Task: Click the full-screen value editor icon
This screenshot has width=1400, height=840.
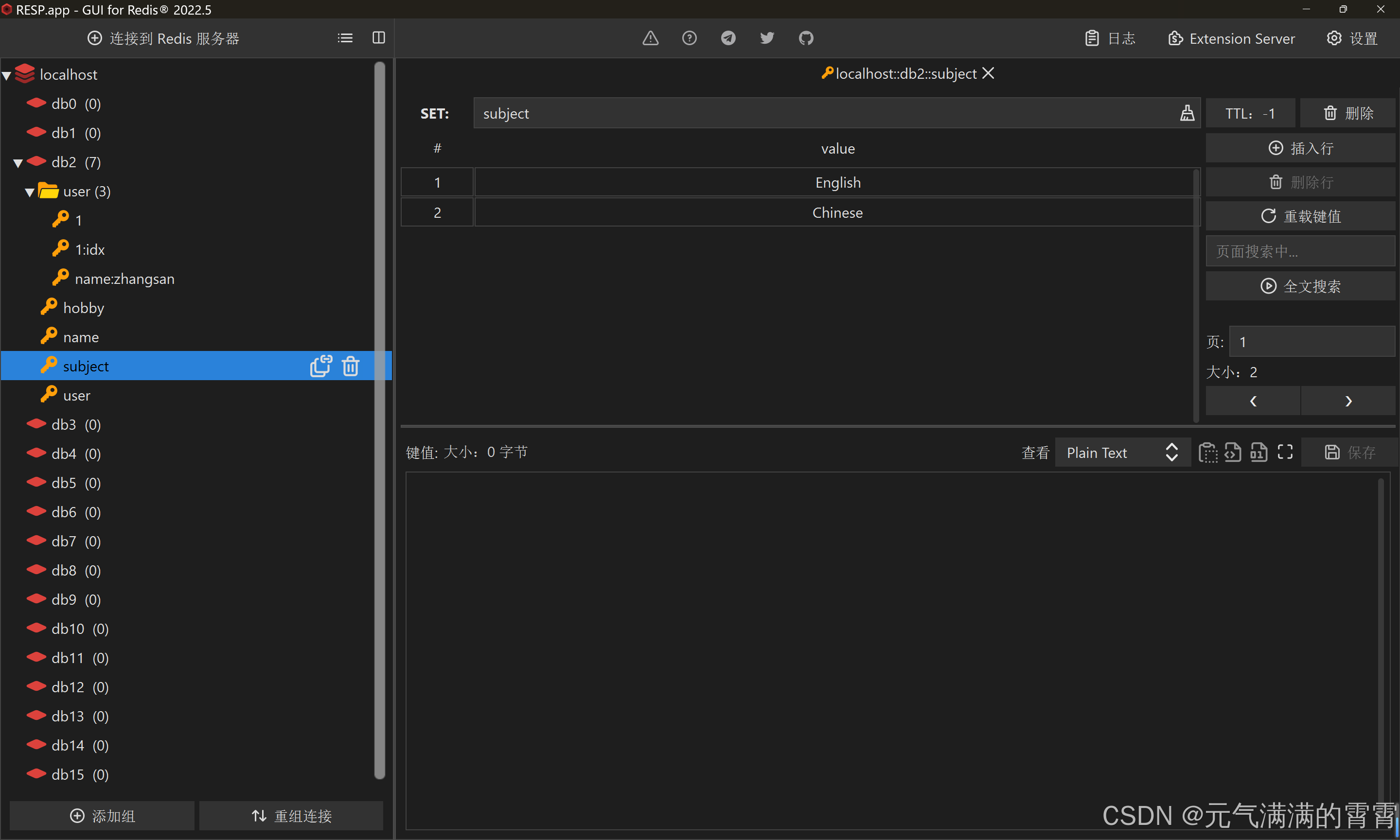Action: (x=1285, y=452)
